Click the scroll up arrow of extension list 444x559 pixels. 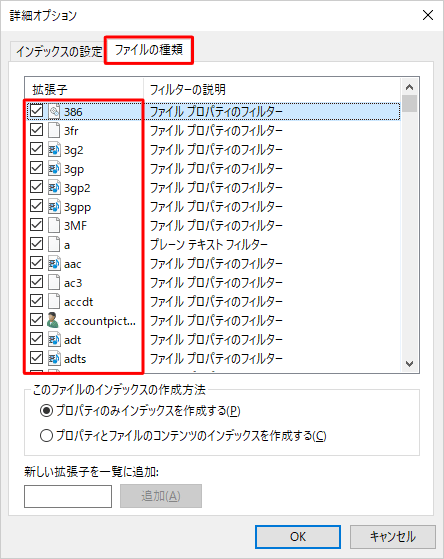coord(409,87)
